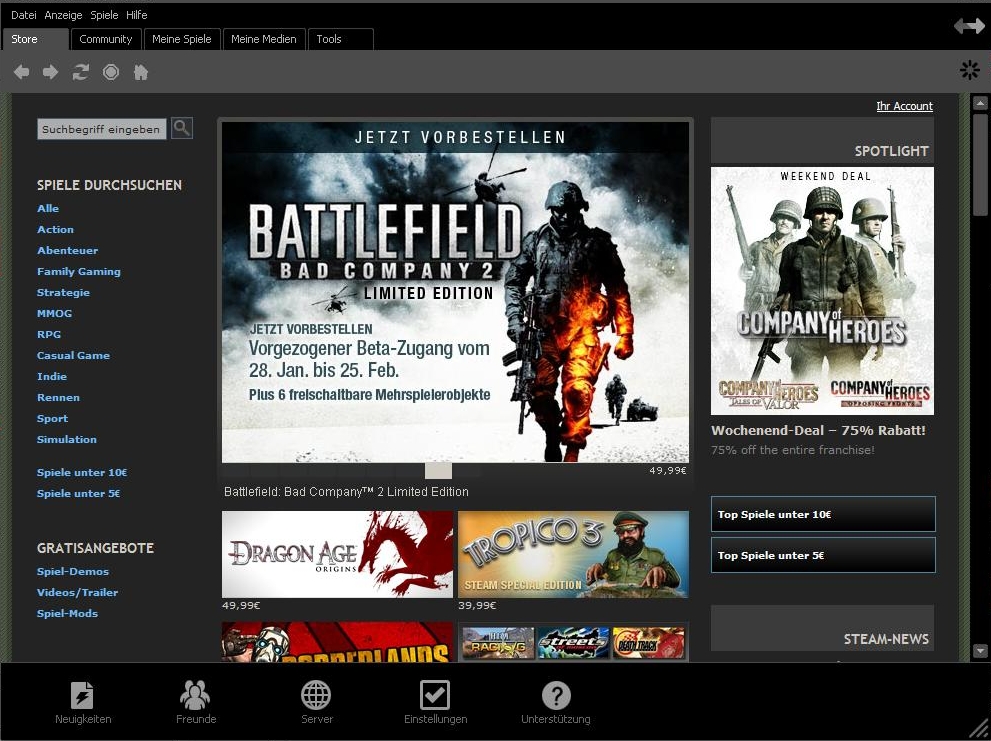
Task: Open Spiele unter 5€ sidebar link
Action: click(78, 493)
